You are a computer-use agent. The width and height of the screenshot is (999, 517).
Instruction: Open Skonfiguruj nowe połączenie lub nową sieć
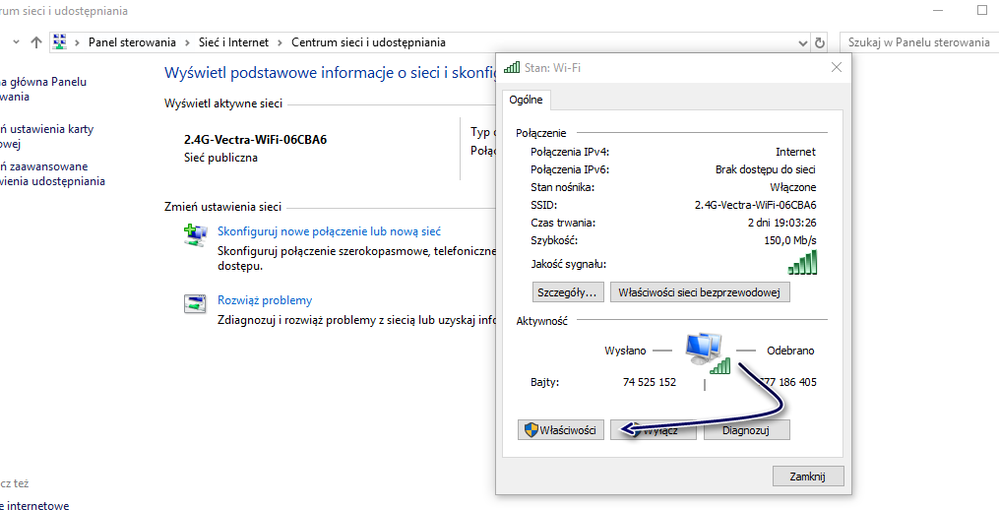(x=329, y=231)
